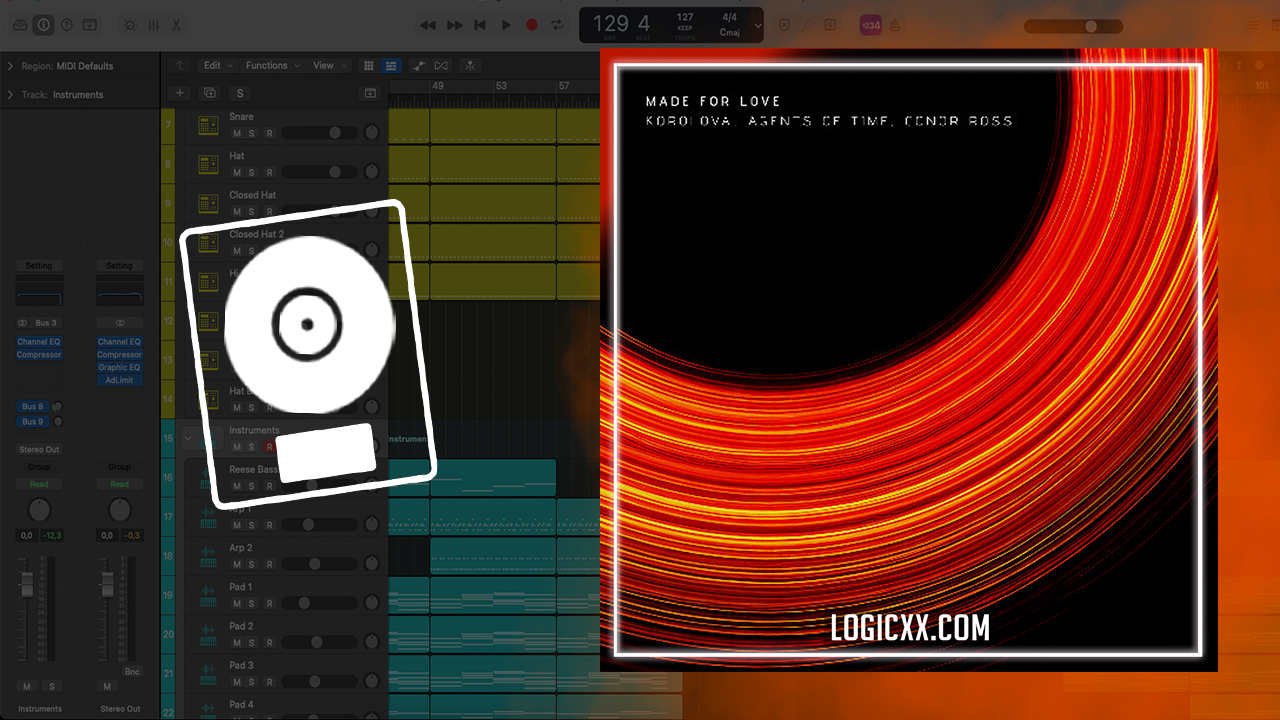Viewport: 1280px width, 720px height.
Task: Solo the Pad 1 track
Action: pos(252,603)
